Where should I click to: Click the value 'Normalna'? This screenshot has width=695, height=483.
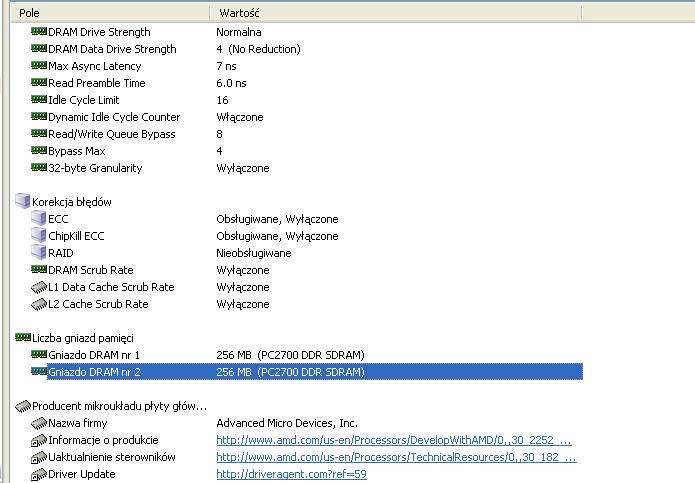[238, 32]
